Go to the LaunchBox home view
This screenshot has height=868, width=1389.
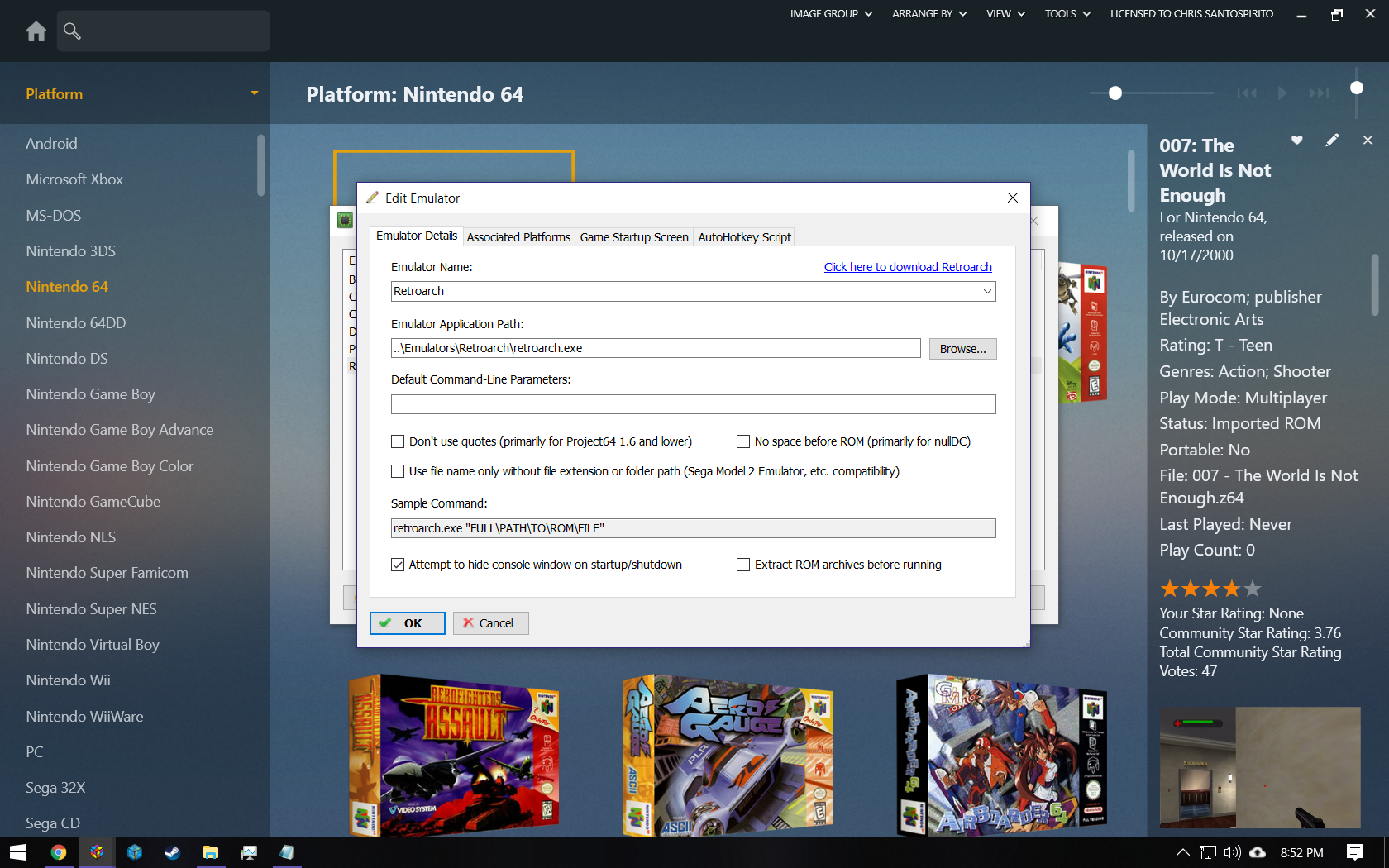36,31
